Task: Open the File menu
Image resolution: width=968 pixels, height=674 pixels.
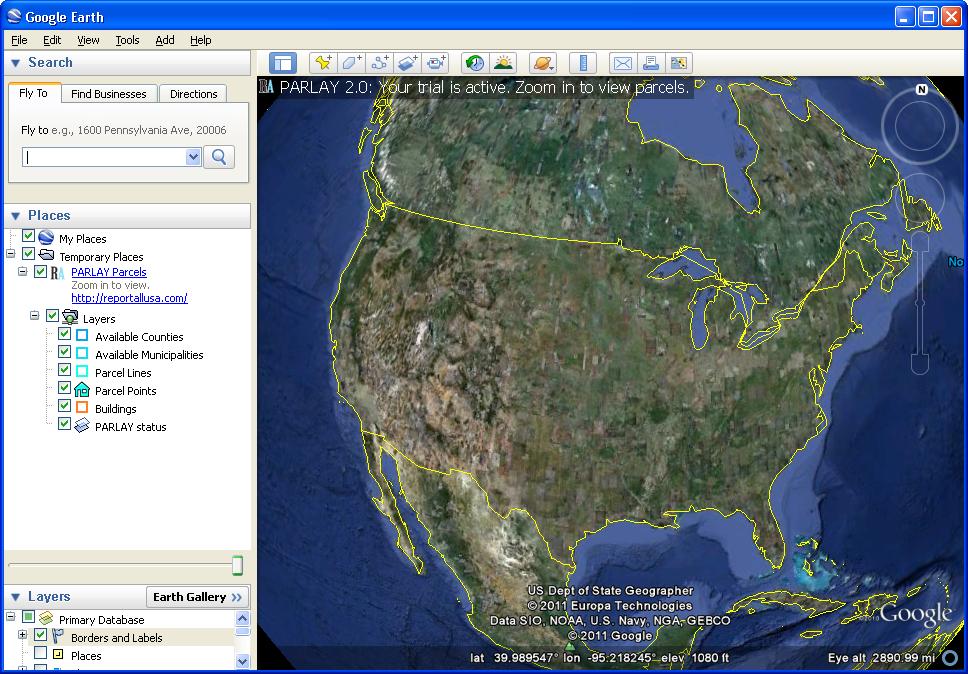Action: (19, 40)
